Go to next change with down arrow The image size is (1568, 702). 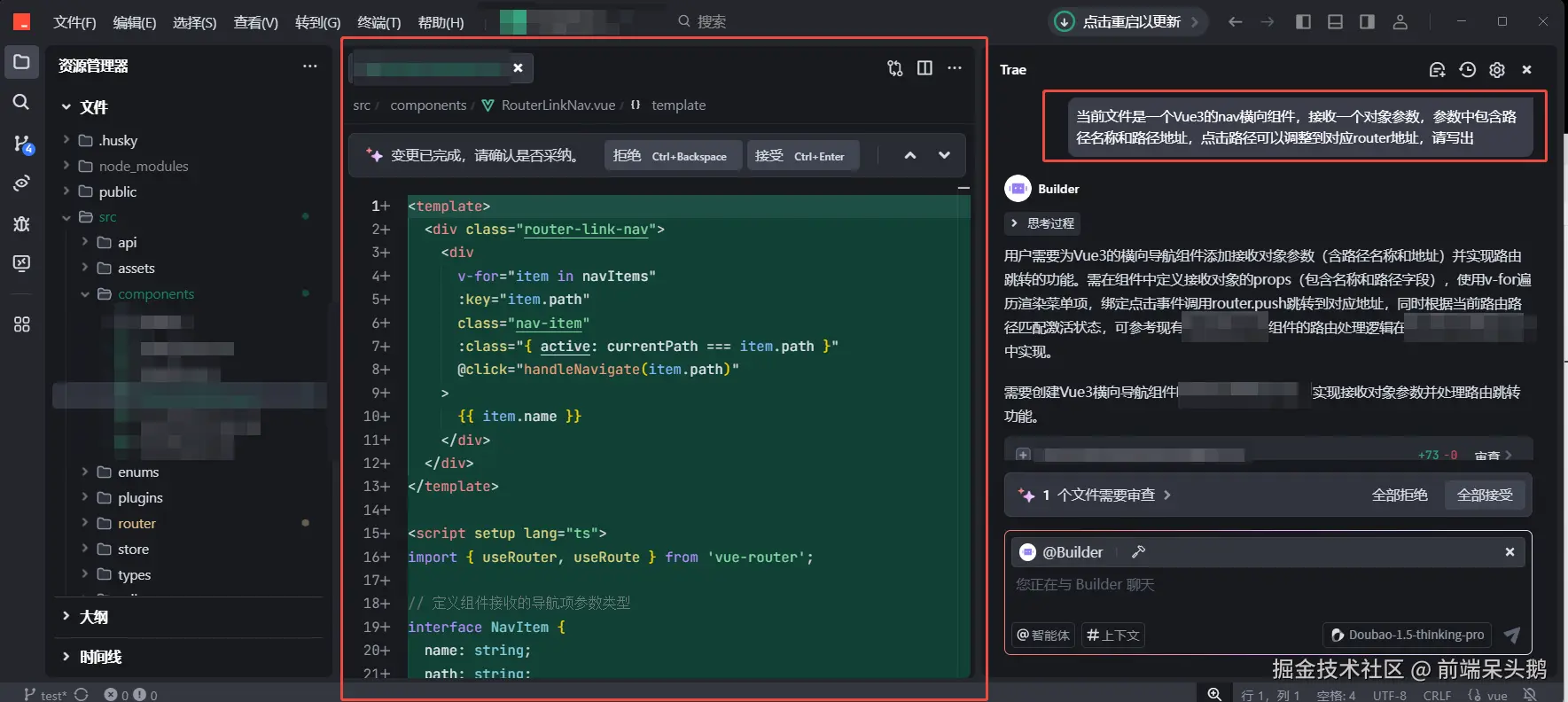tap(944, 155)
